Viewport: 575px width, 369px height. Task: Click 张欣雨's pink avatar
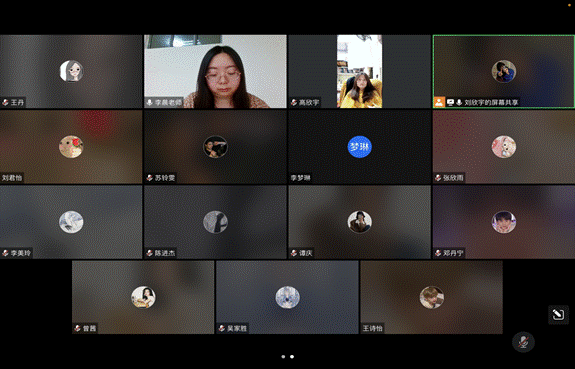tap(504, 147)
